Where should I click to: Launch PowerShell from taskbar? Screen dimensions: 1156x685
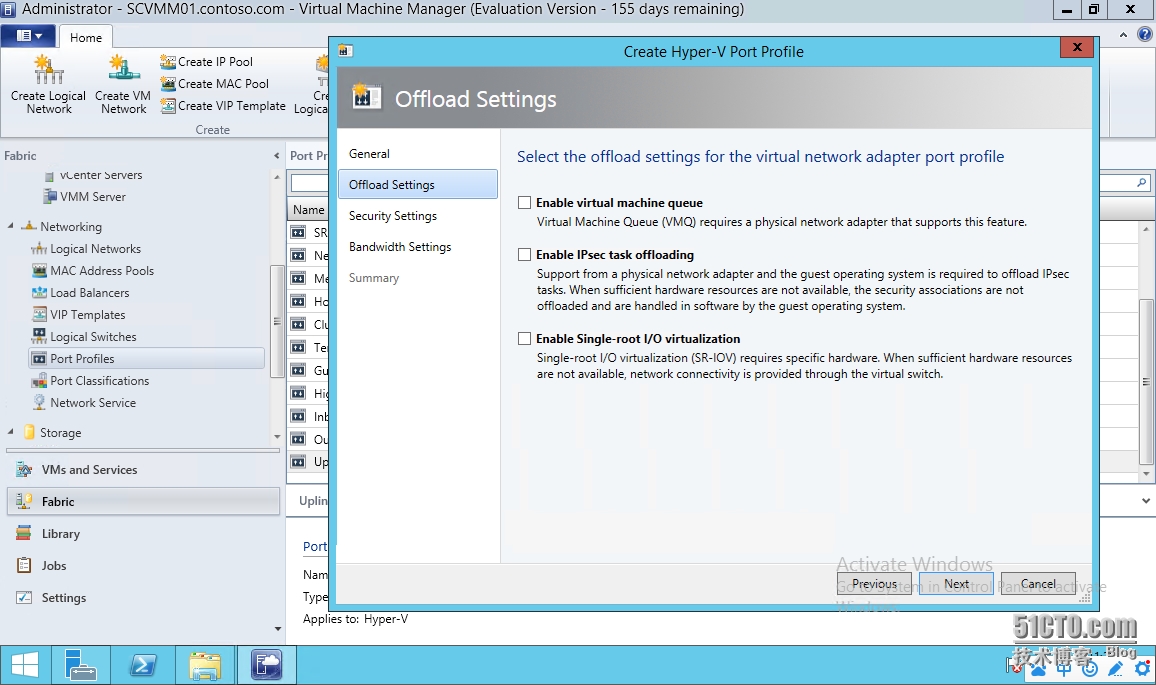coord(142,665)
